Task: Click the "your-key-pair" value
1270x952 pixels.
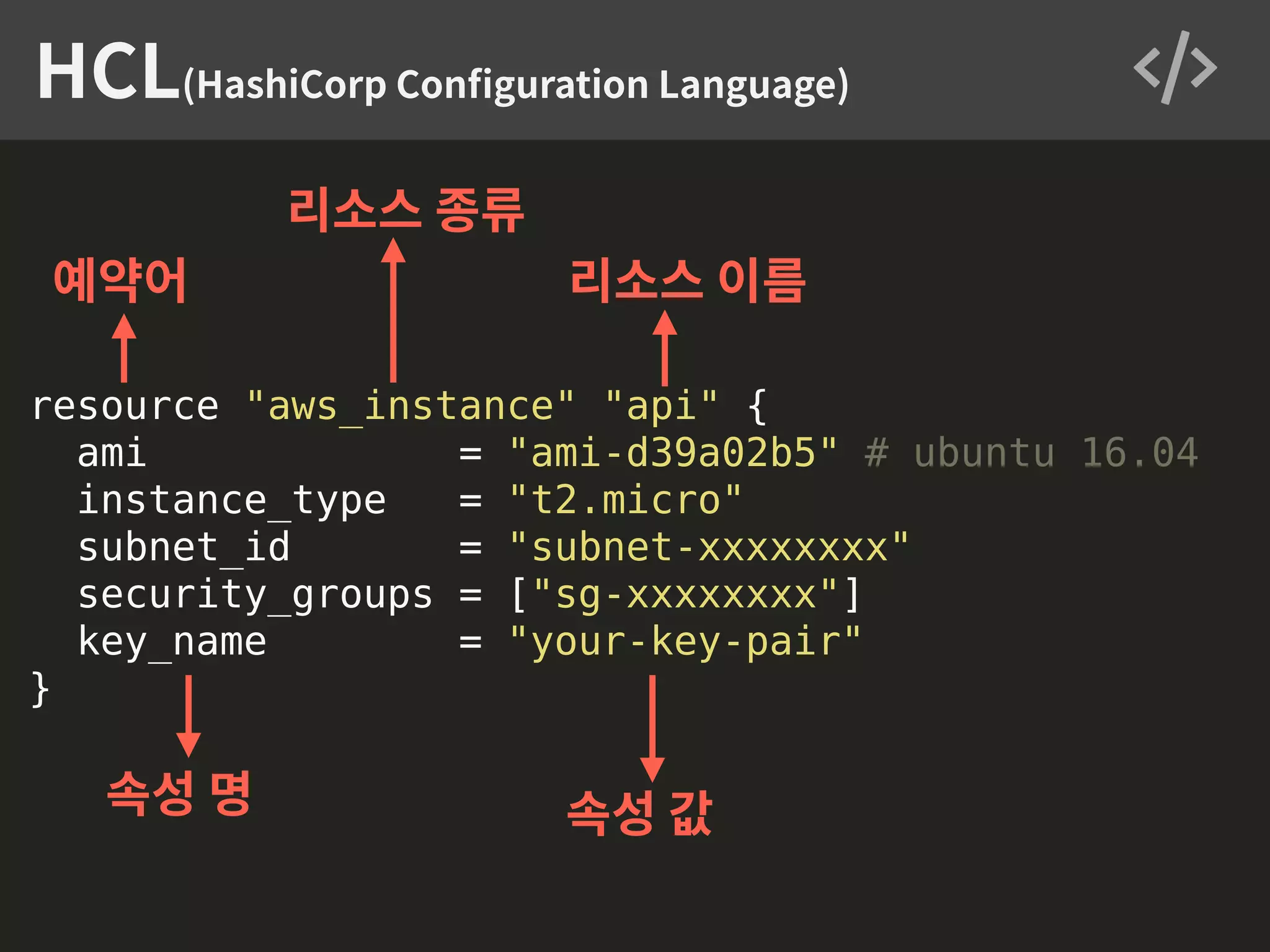Action: click(685, 643)
